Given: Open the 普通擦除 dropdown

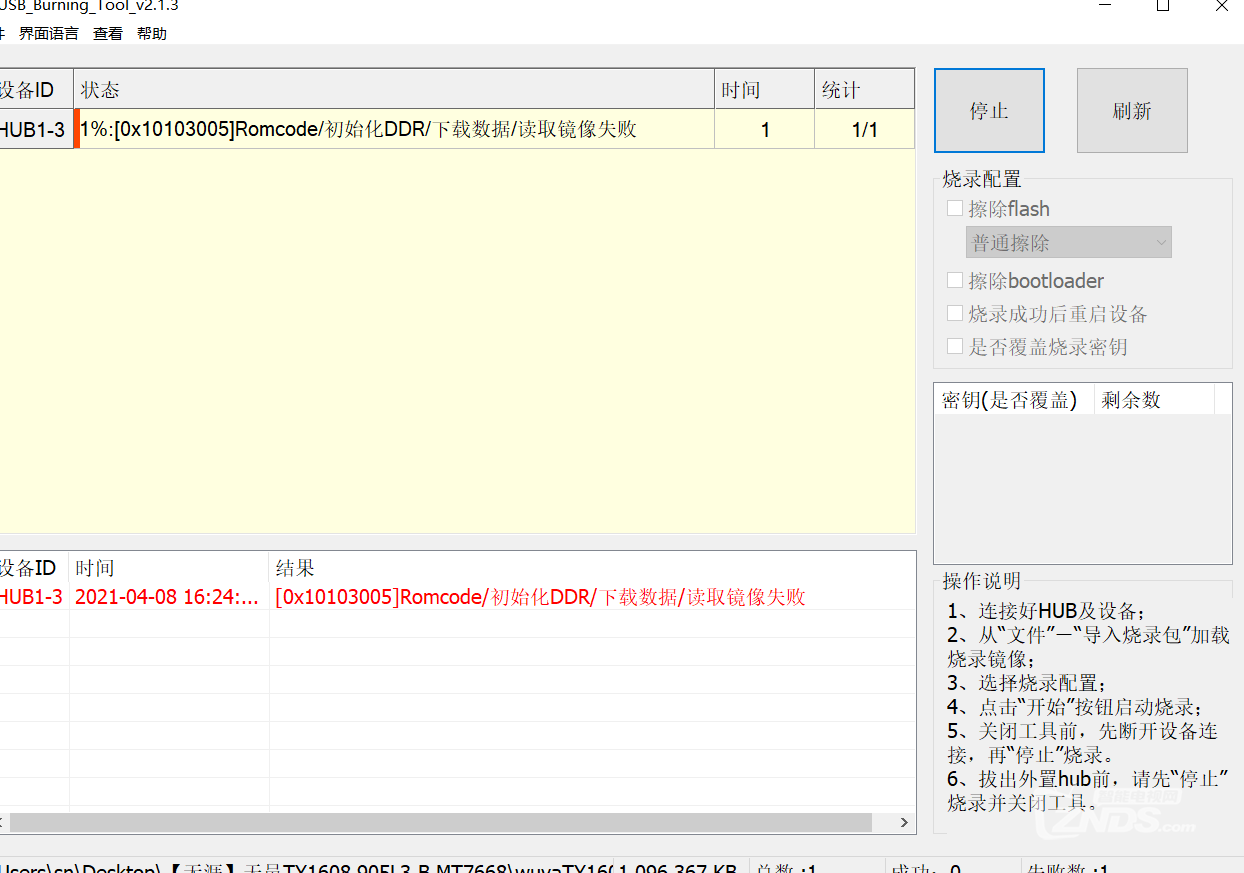Looking at the screenshot, I should point(1069,242).
